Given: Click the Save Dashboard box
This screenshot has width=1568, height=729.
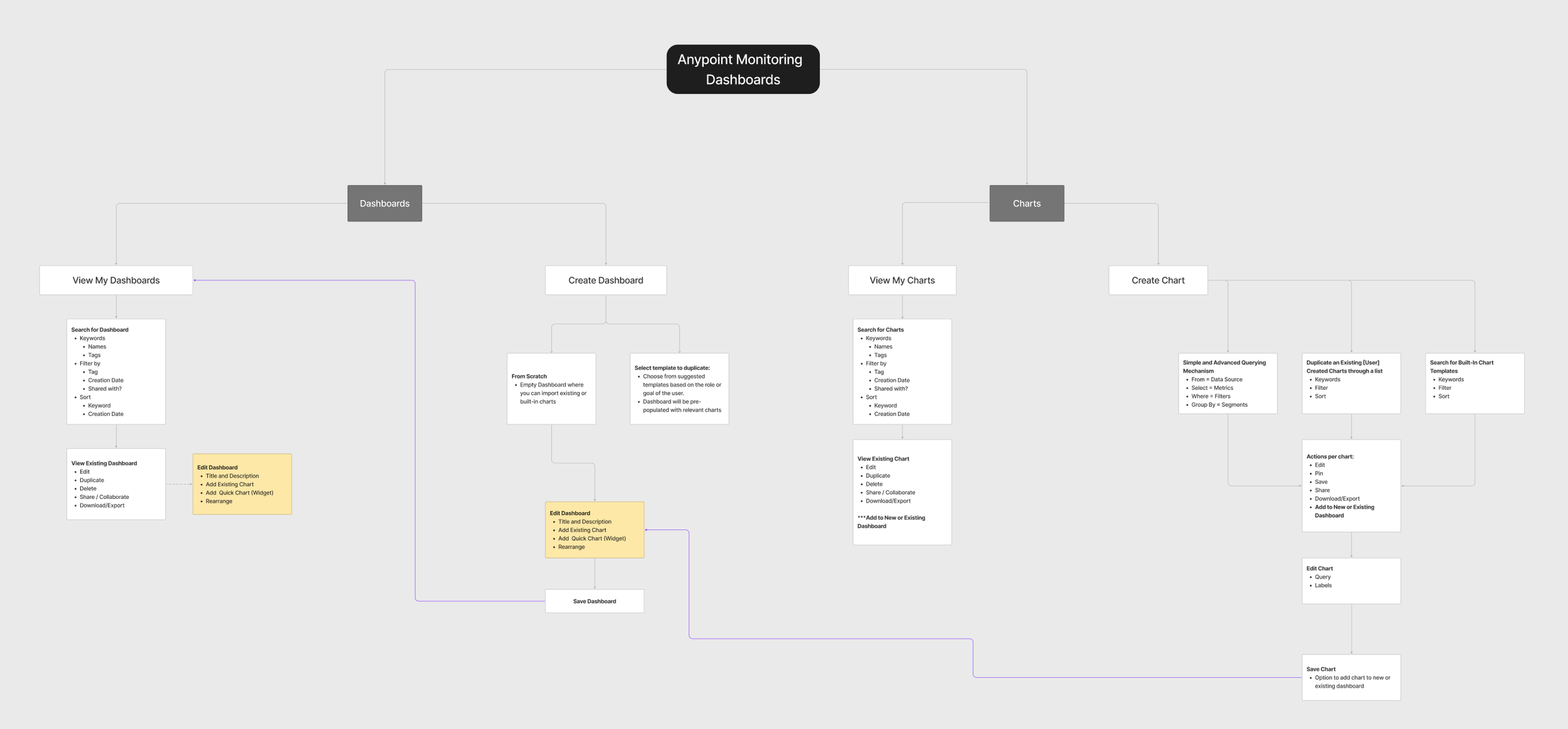Looking at the screenshot, I should (594, 601).
